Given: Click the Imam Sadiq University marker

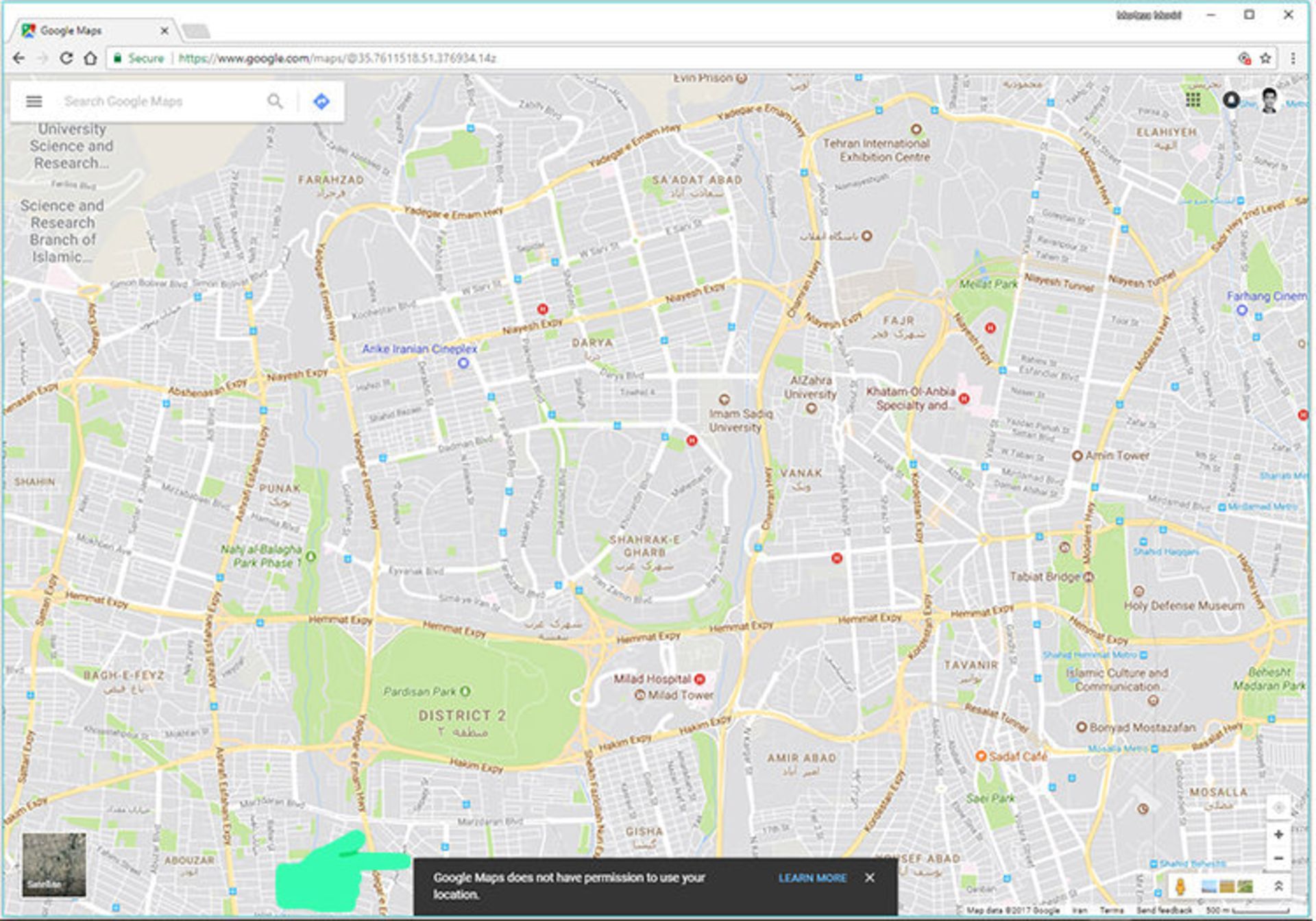Looking at the screenshot, I should pos(724,399).
